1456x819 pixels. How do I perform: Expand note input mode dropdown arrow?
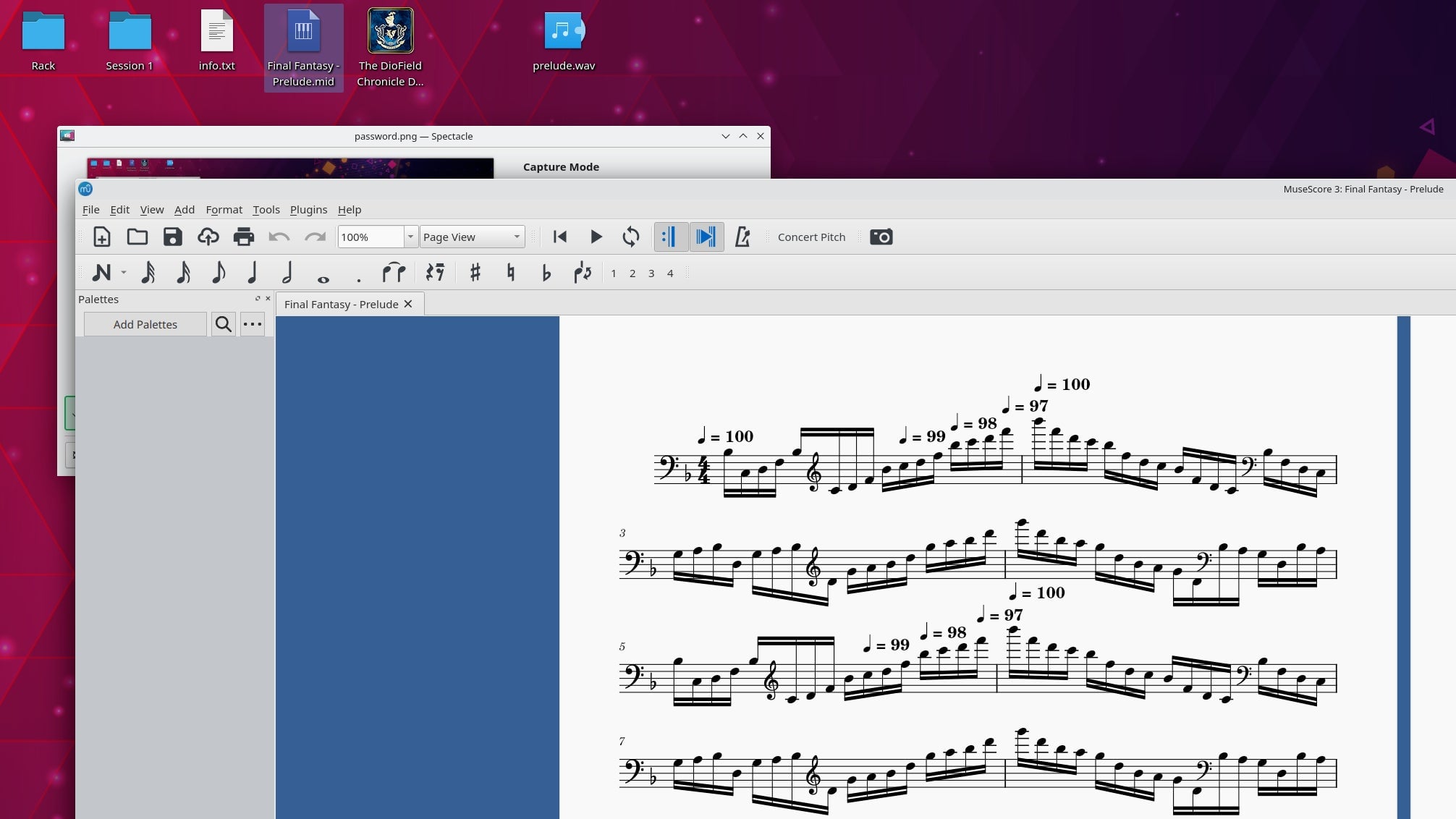coord(124,273)
